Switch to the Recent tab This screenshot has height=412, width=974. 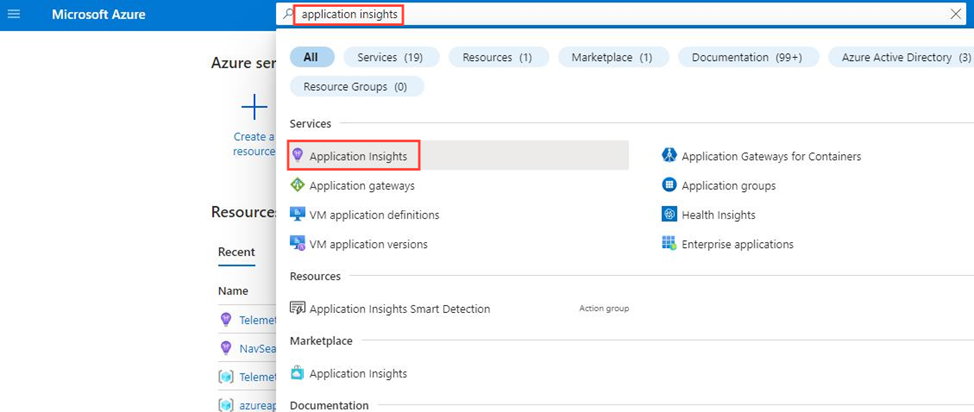pyautogui.click(x=236, y=252)
